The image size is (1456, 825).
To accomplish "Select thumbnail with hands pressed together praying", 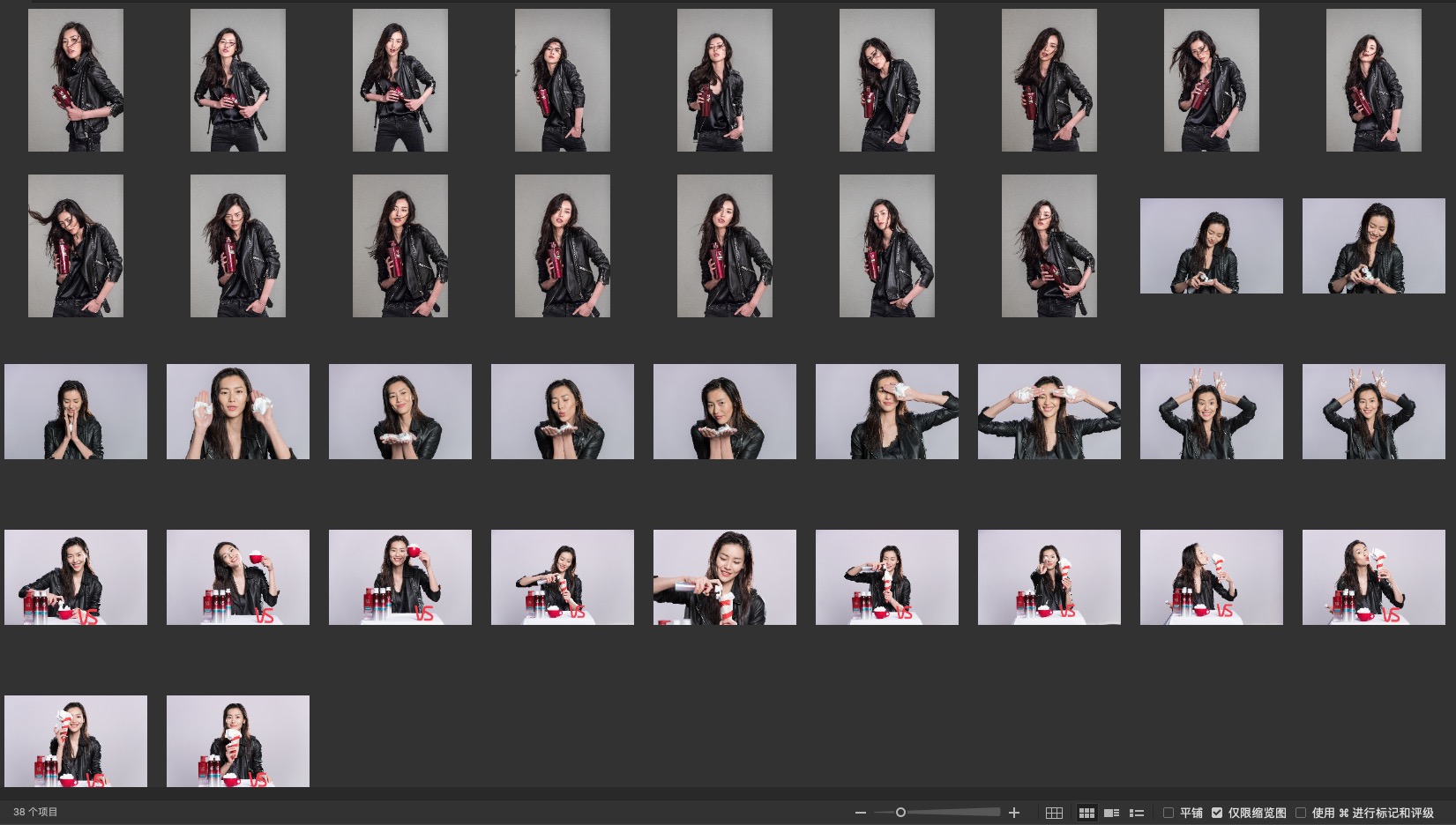I will coord(76,412).
